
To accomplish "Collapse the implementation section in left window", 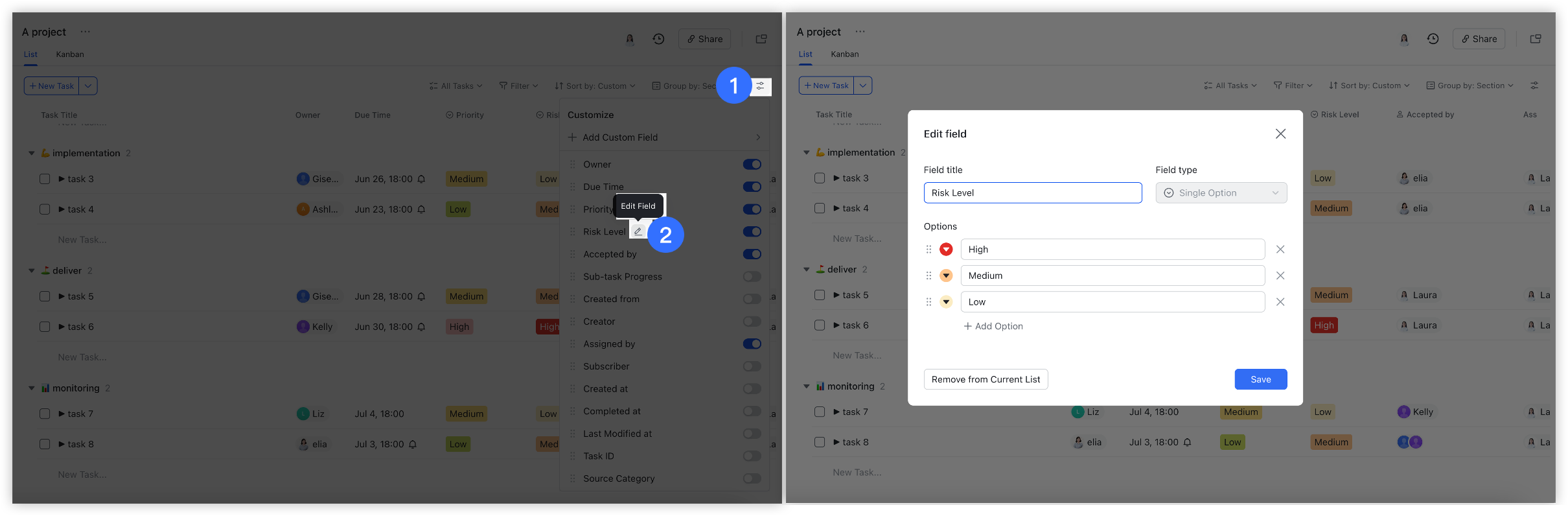I will [31, 153].
